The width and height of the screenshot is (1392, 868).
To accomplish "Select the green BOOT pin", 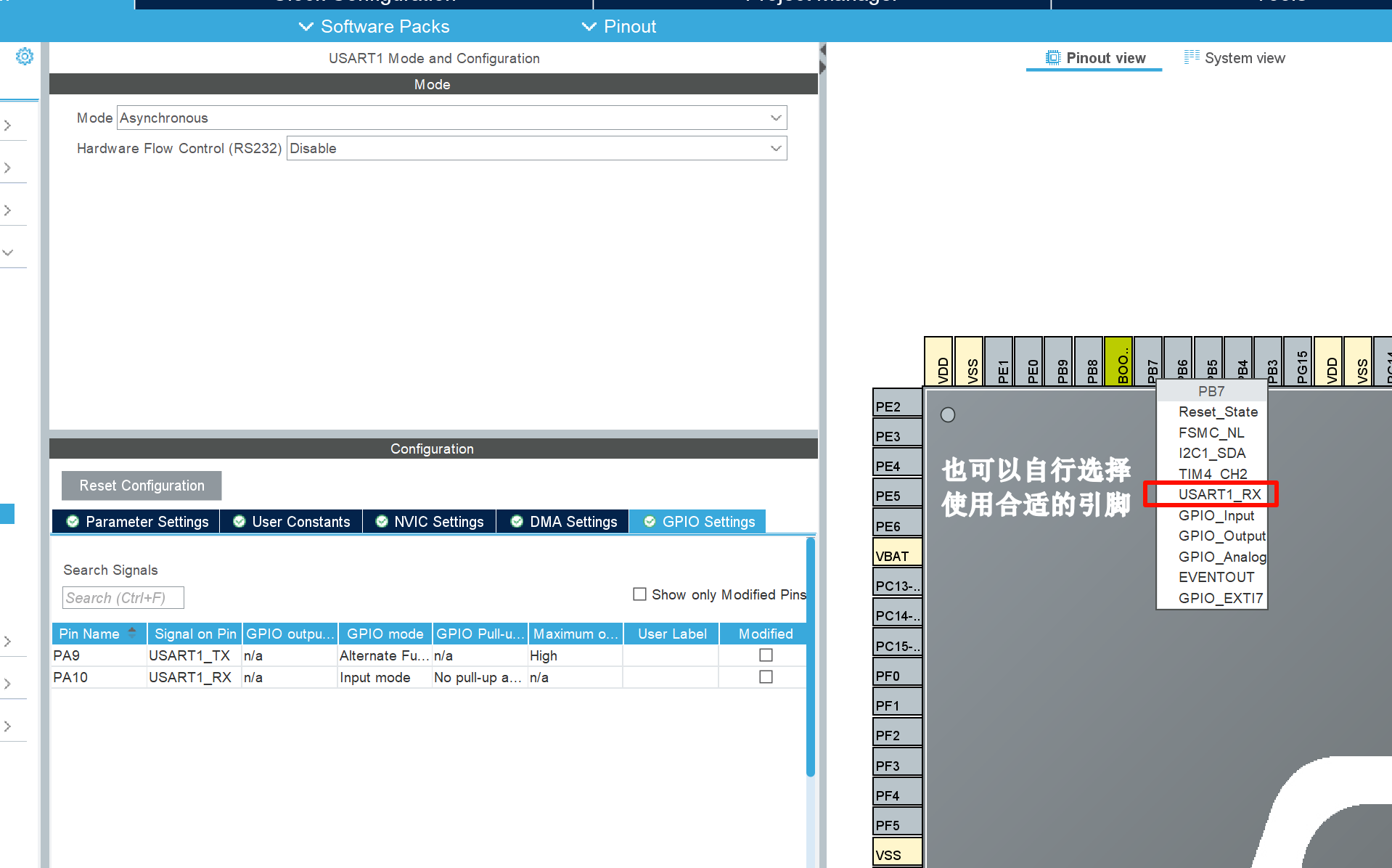I will point(1118,361).
